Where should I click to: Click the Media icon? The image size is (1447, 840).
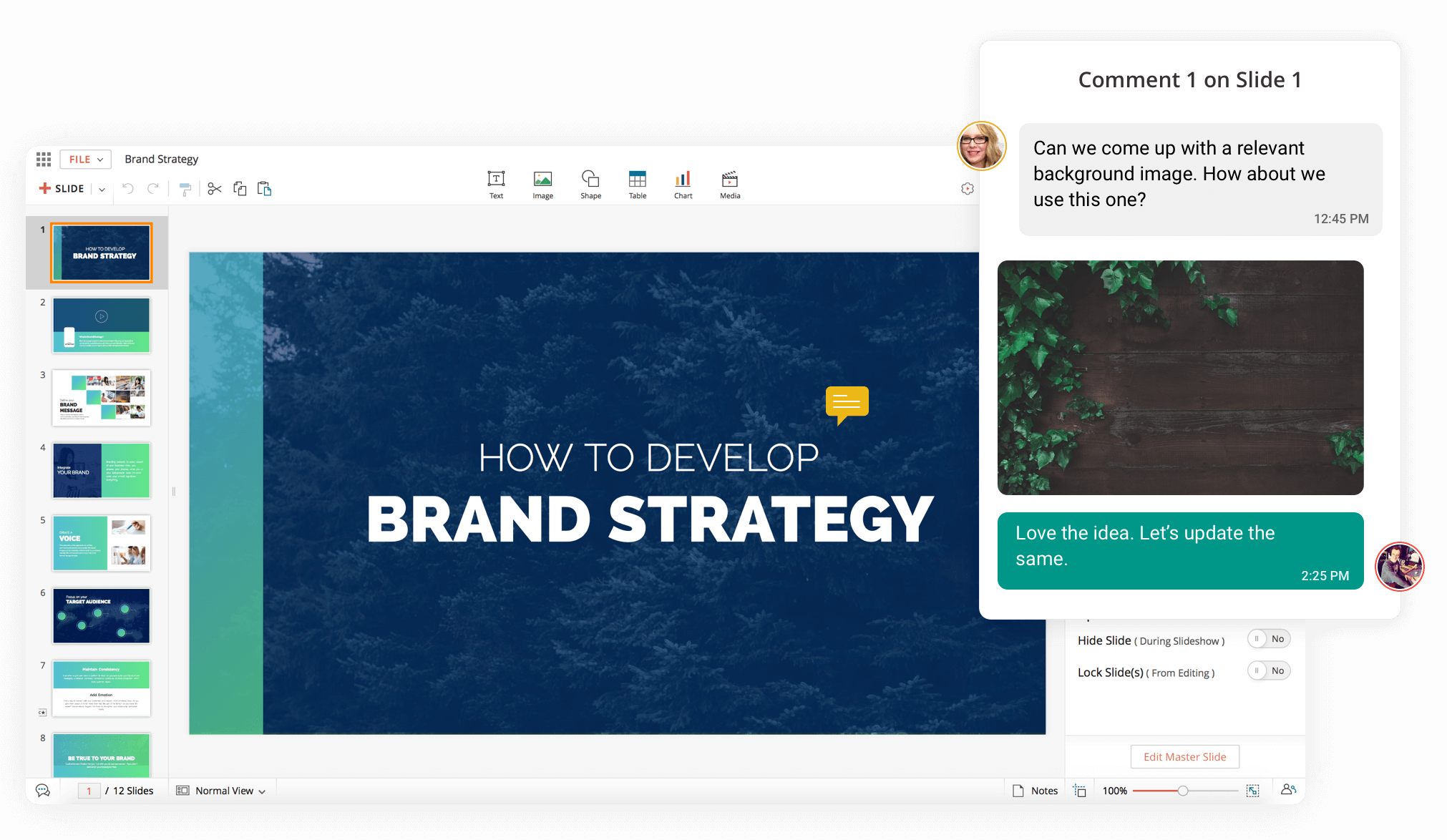tap(729, 179)
